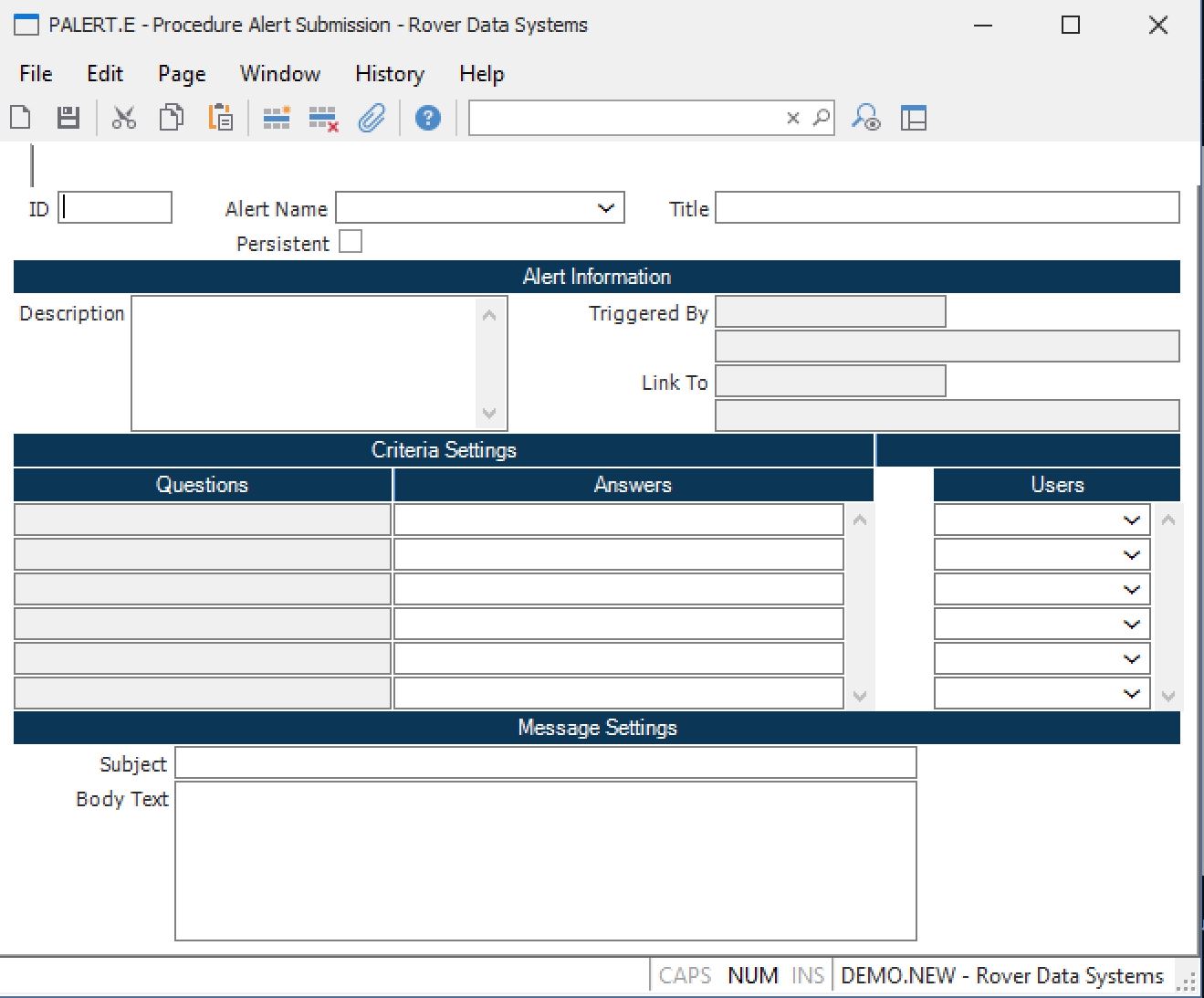The height and width of the screenshot is (998, 1204).
Task: Click the Save disk icon
Action: [68, 118]
